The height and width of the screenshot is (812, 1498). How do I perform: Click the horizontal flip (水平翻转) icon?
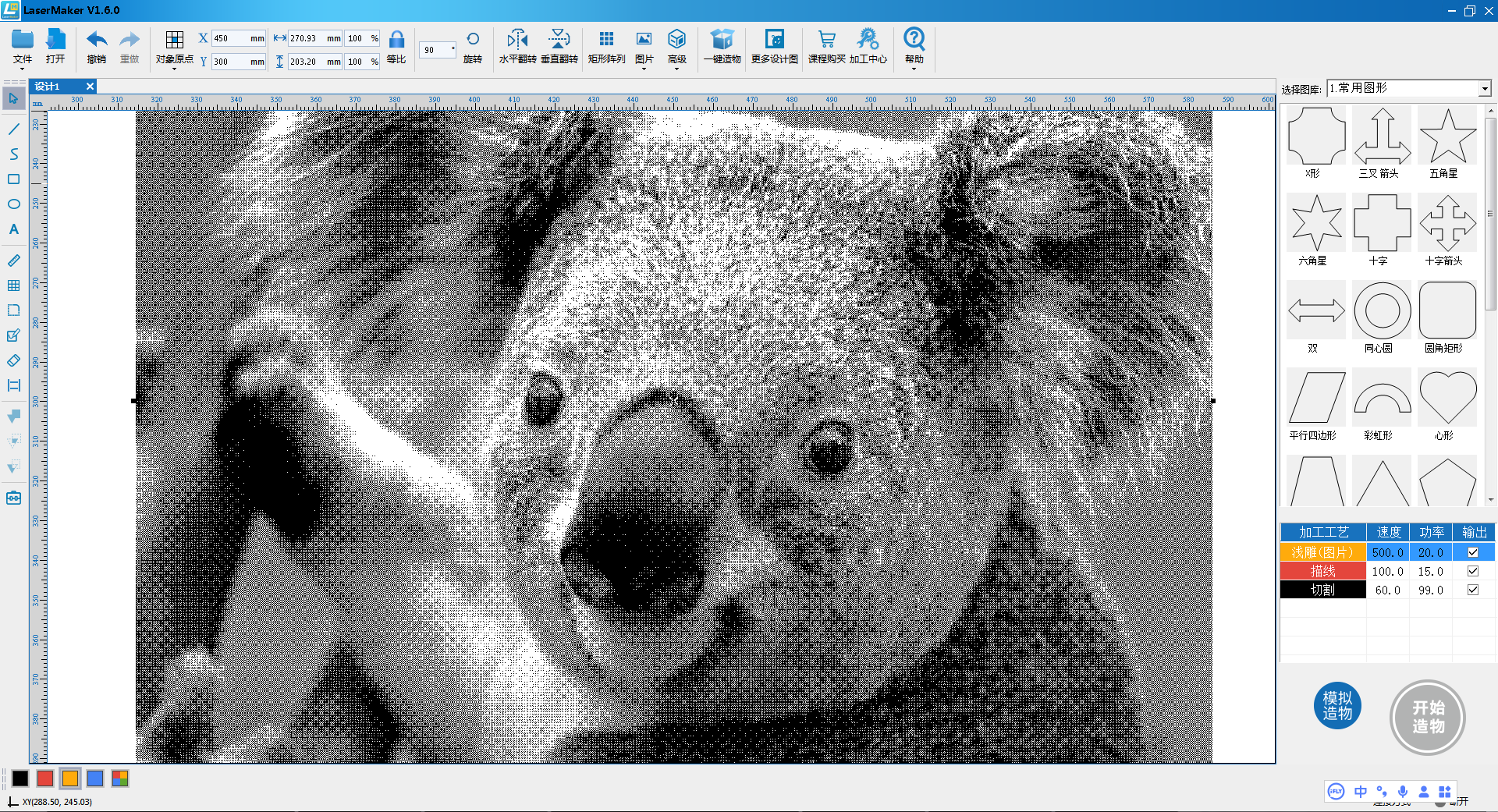[x=517, y=40]
